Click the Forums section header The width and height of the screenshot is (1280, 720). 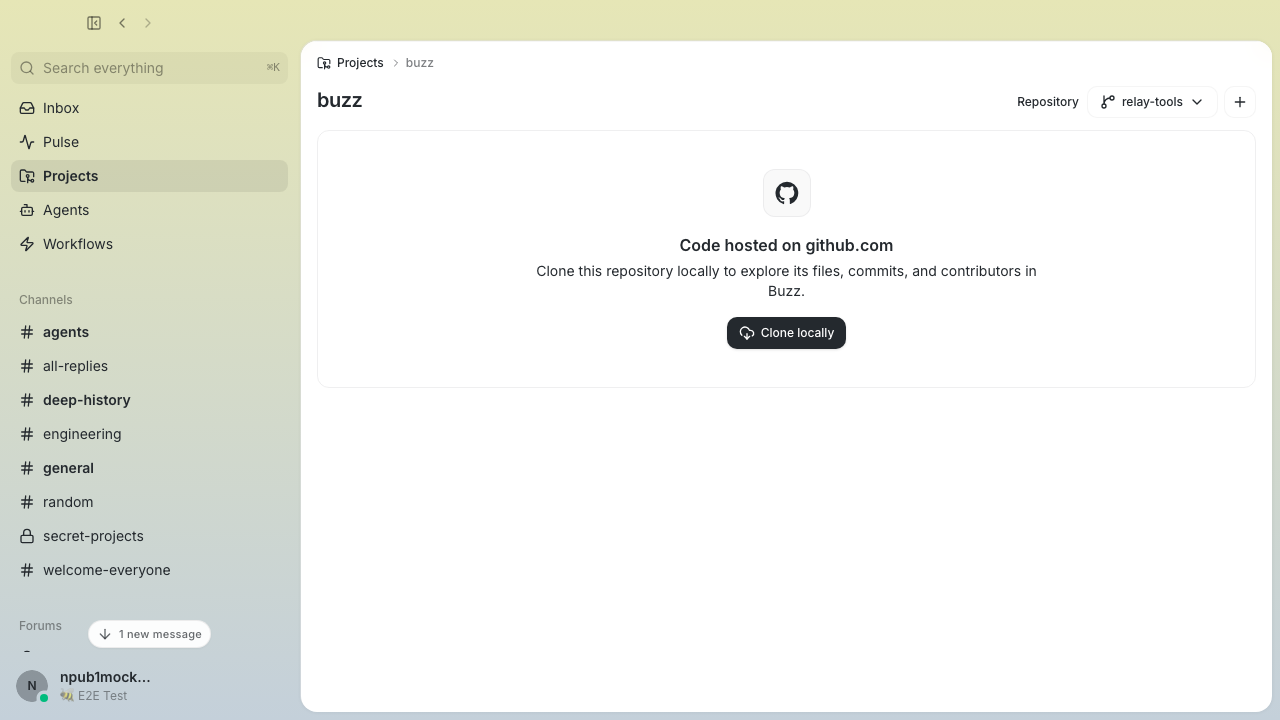tap(40, 626)
